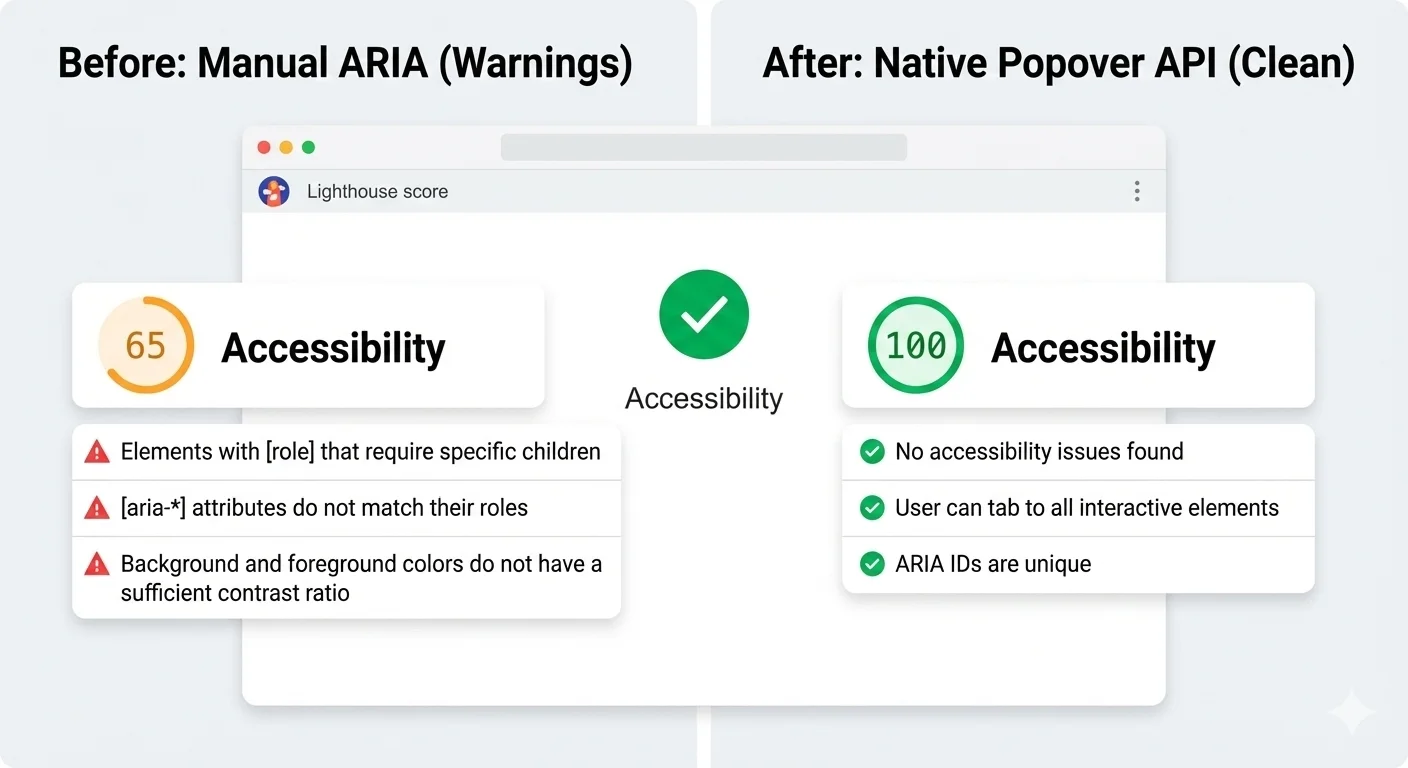Image resolution: width=1408 pixels, height=768 pixels.
Task: Click the orange 65 score gauge
Action: (x=145, y=345)
